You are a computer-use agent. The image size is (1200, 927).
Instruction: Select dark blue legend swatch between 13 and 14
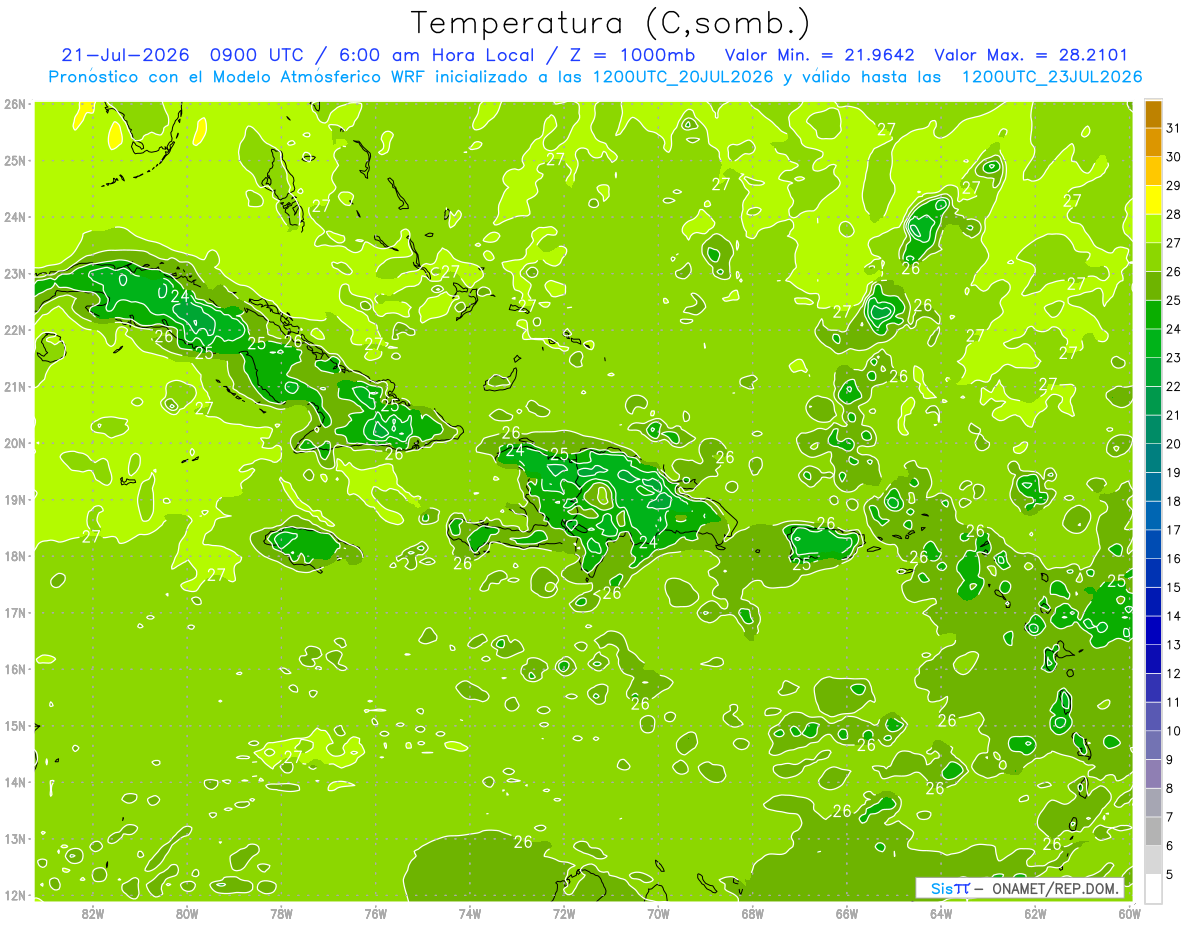(1153, 630)
